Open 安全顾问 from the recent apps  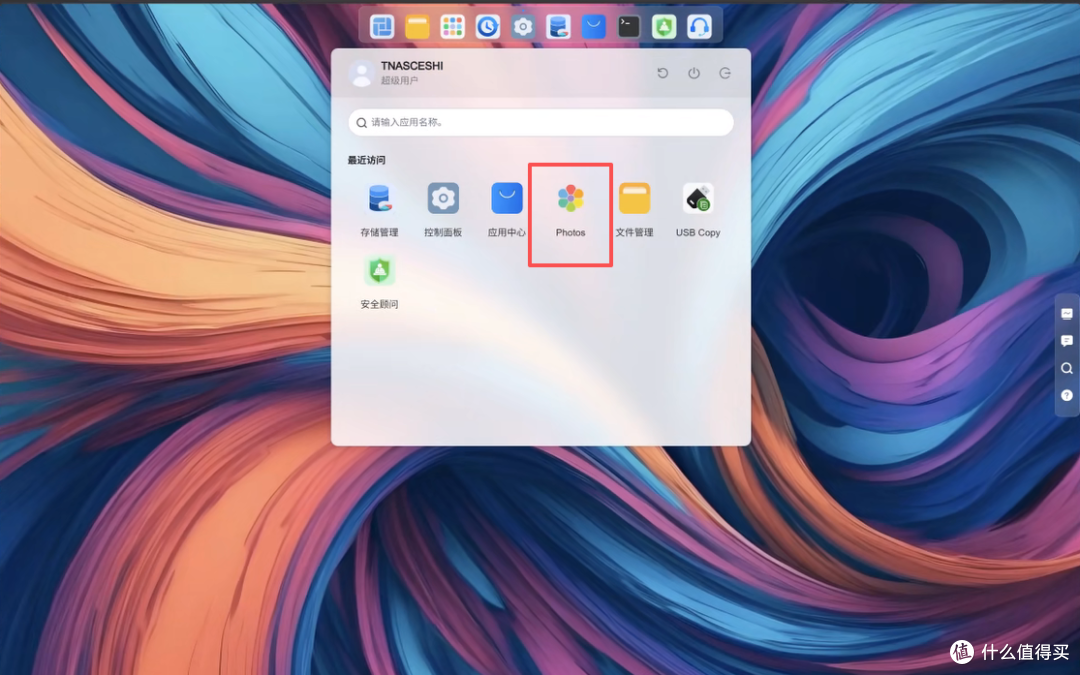pos(380,282)
